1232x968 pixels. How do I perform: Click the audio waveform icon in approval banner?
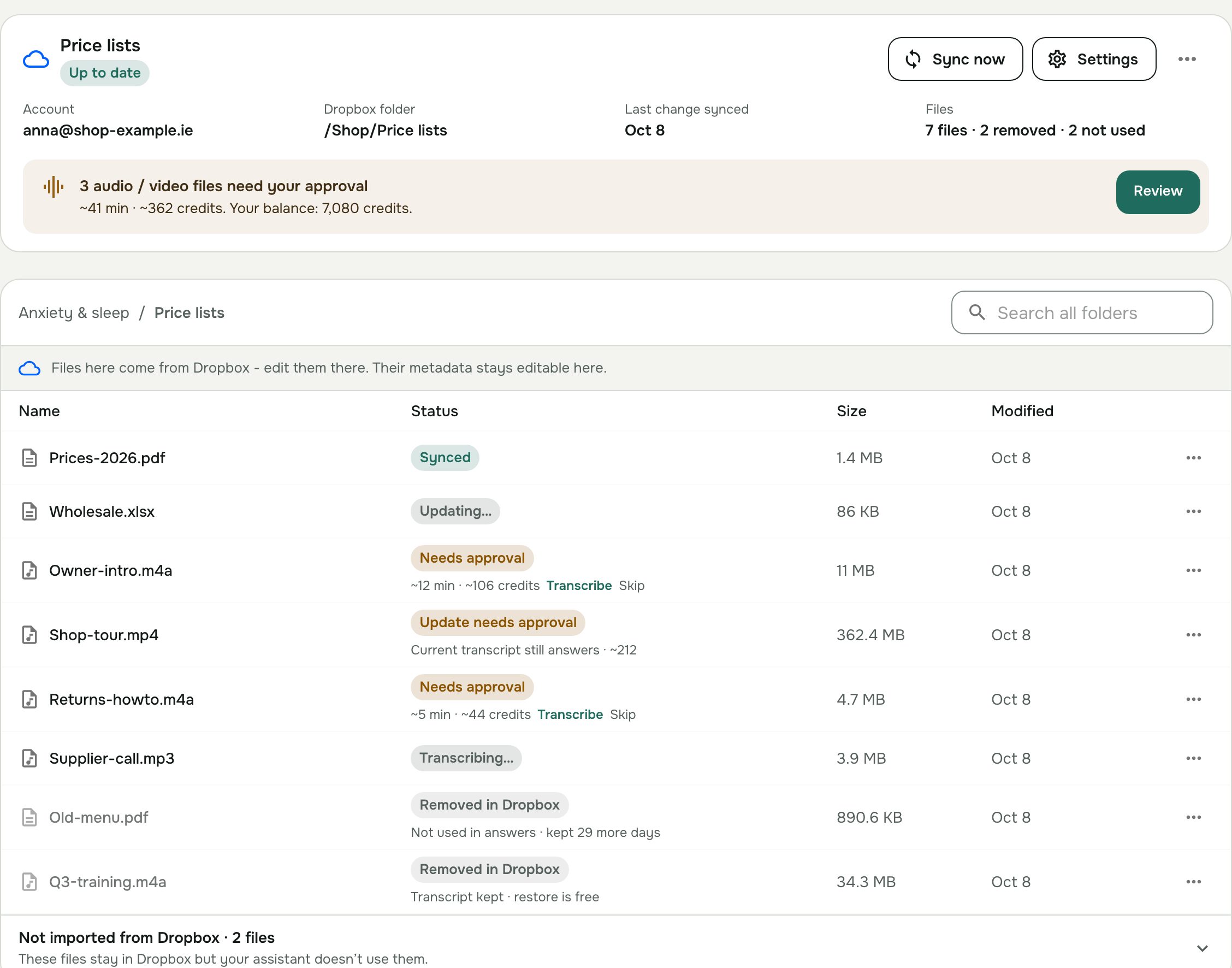54,186
